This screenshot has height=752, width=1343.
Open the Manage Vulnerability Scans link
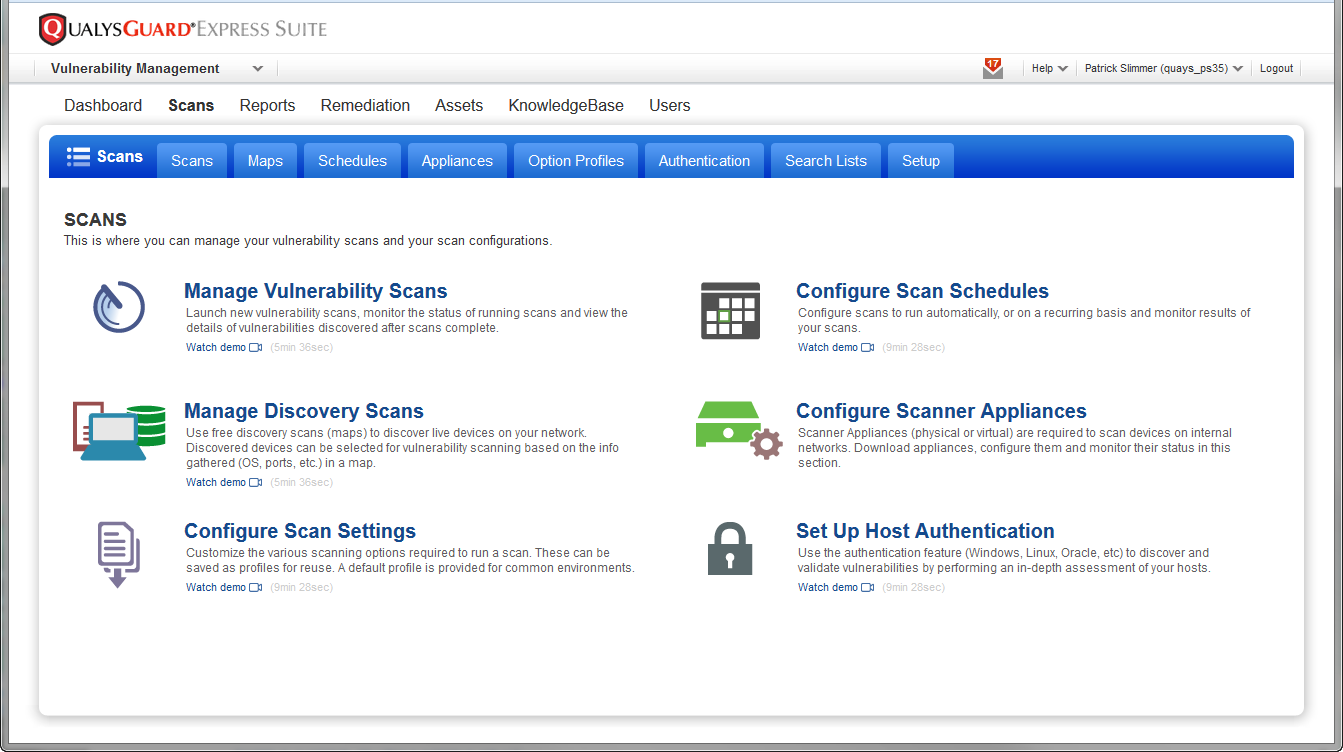316,291
